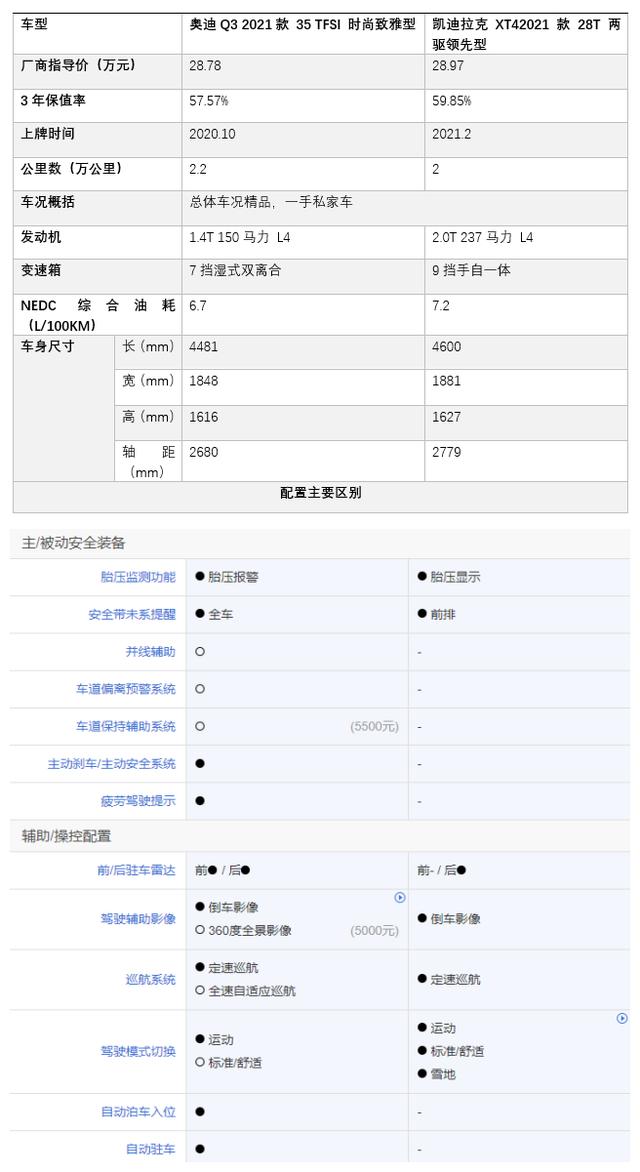Open the 车道保持辅助系统 link
The width and height of the screenshot is (640, 1172).
(x=126, y=727)
